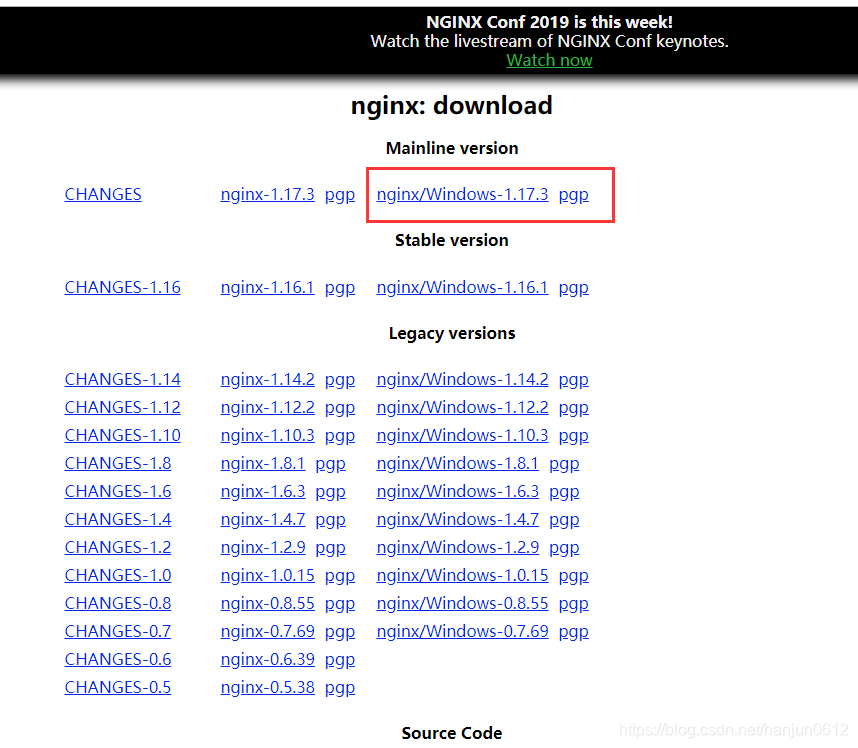
Task: Download nginx/Windows-0.8.55
Action: pos(462,603)
